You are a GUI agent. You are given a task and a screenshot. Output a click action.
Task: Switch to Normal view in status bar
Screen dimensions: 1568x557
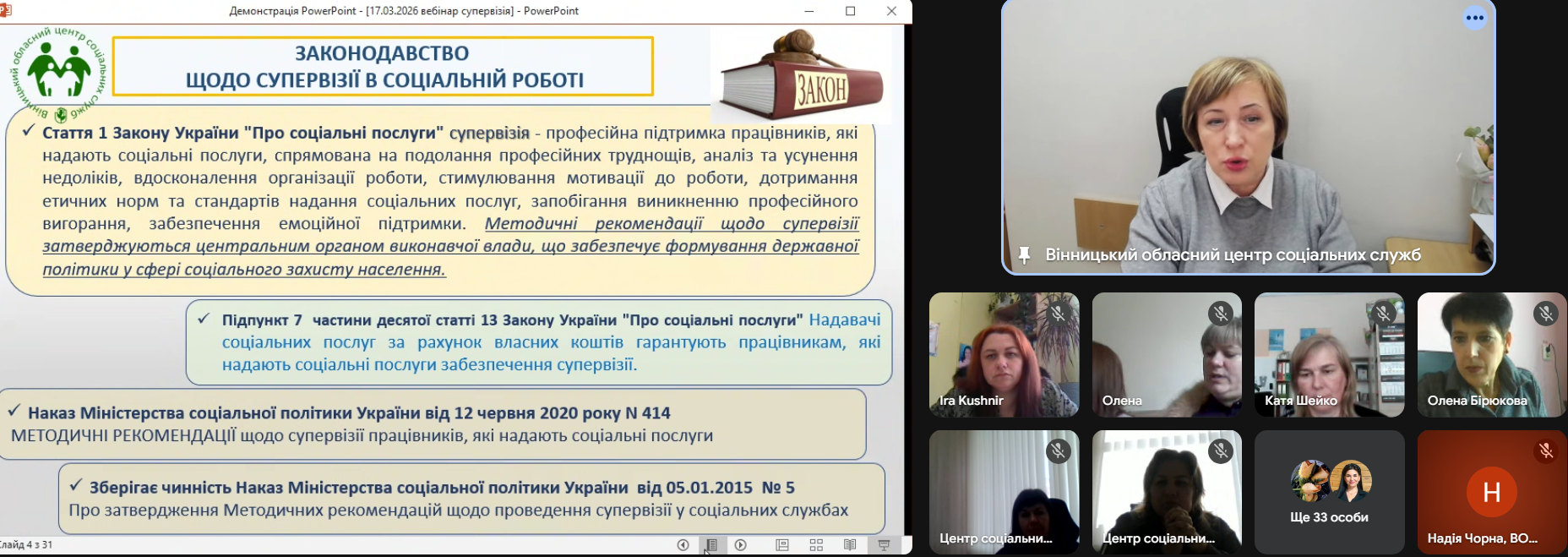pos(782,545)
